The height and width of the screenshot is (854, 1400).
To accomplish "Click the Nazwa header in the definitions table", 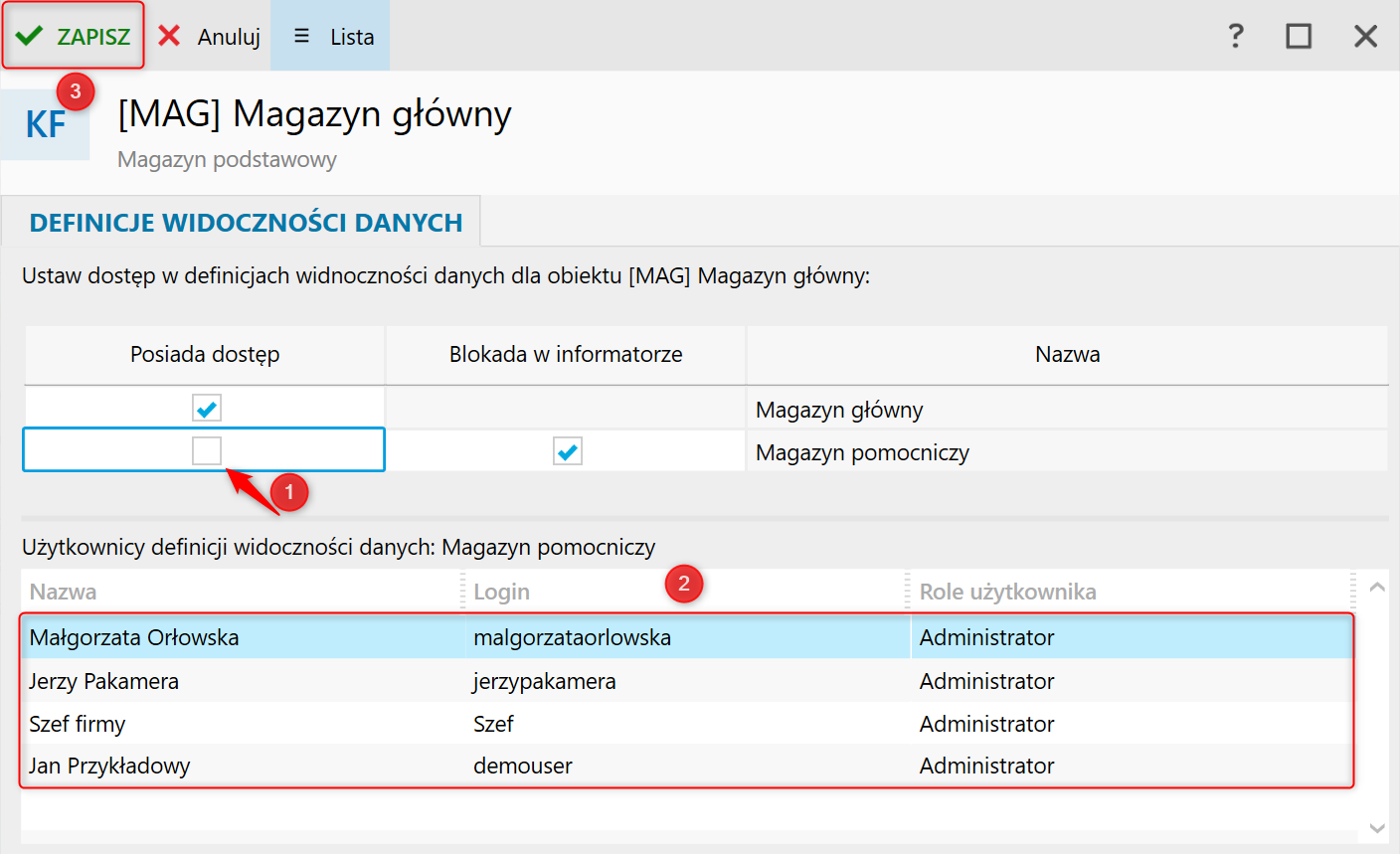I will click(1067, 355).
